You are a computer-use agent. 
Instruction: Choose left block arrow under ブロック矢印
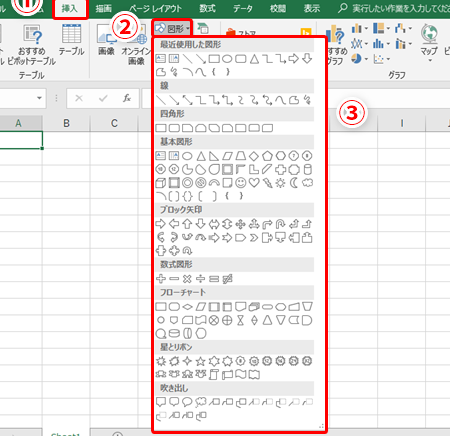[174, 224]
